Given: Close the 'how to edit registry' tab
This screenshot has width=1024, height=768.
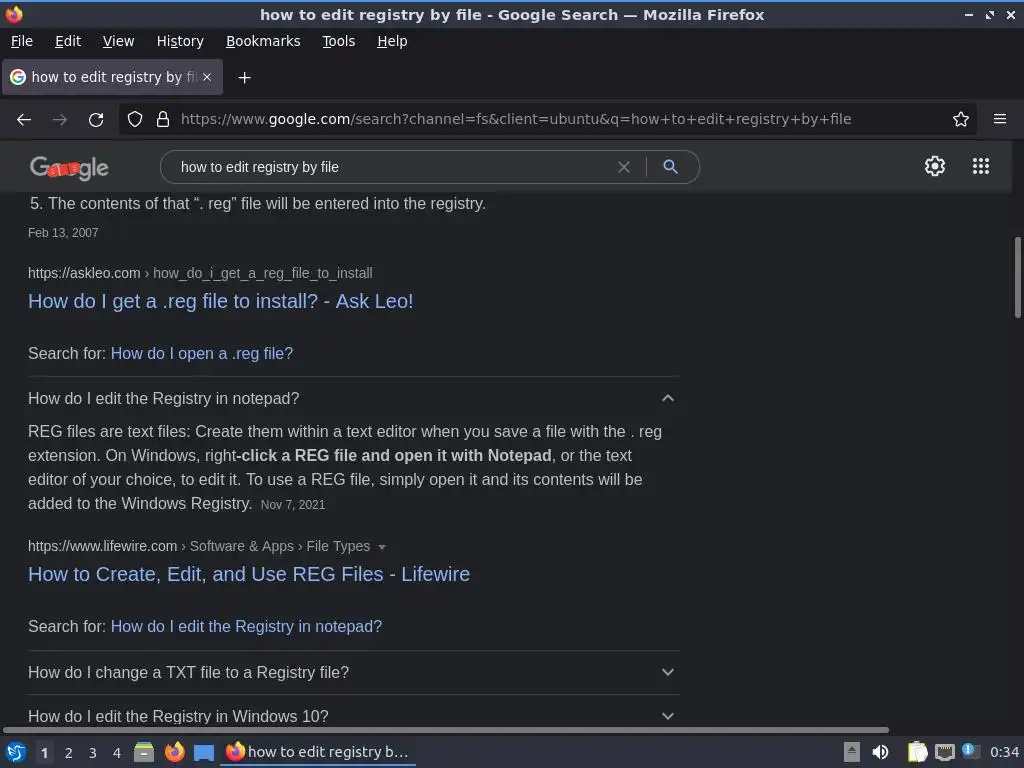Looking at the screenshot, I should click(207, 77).
